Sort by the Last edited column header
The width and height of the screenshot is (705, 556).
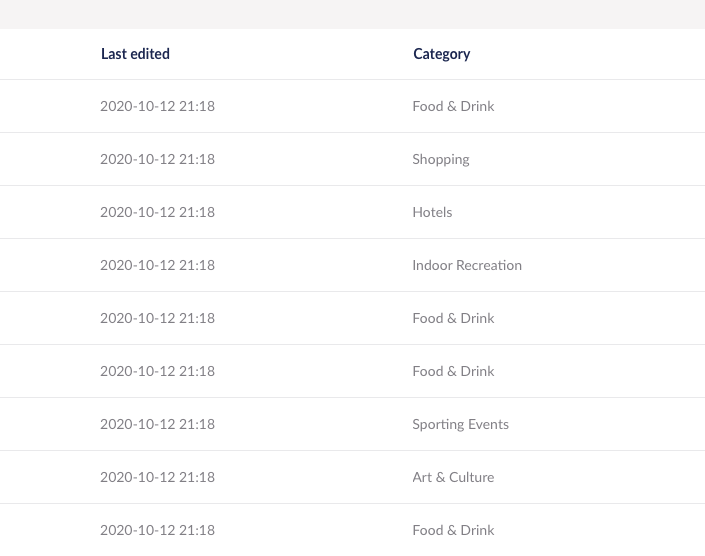click(135, 54)
